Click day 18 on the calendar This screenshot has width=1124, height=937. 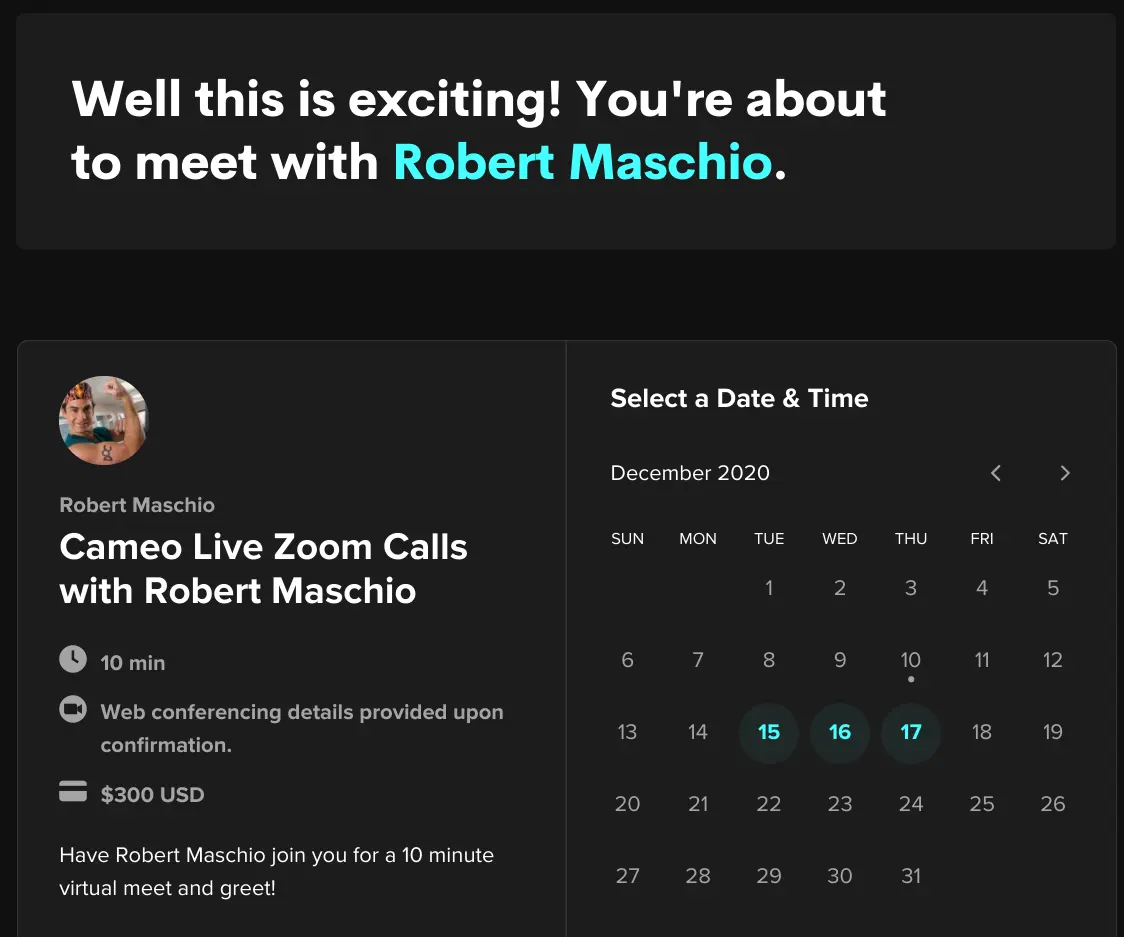click(x=981, y=732)
